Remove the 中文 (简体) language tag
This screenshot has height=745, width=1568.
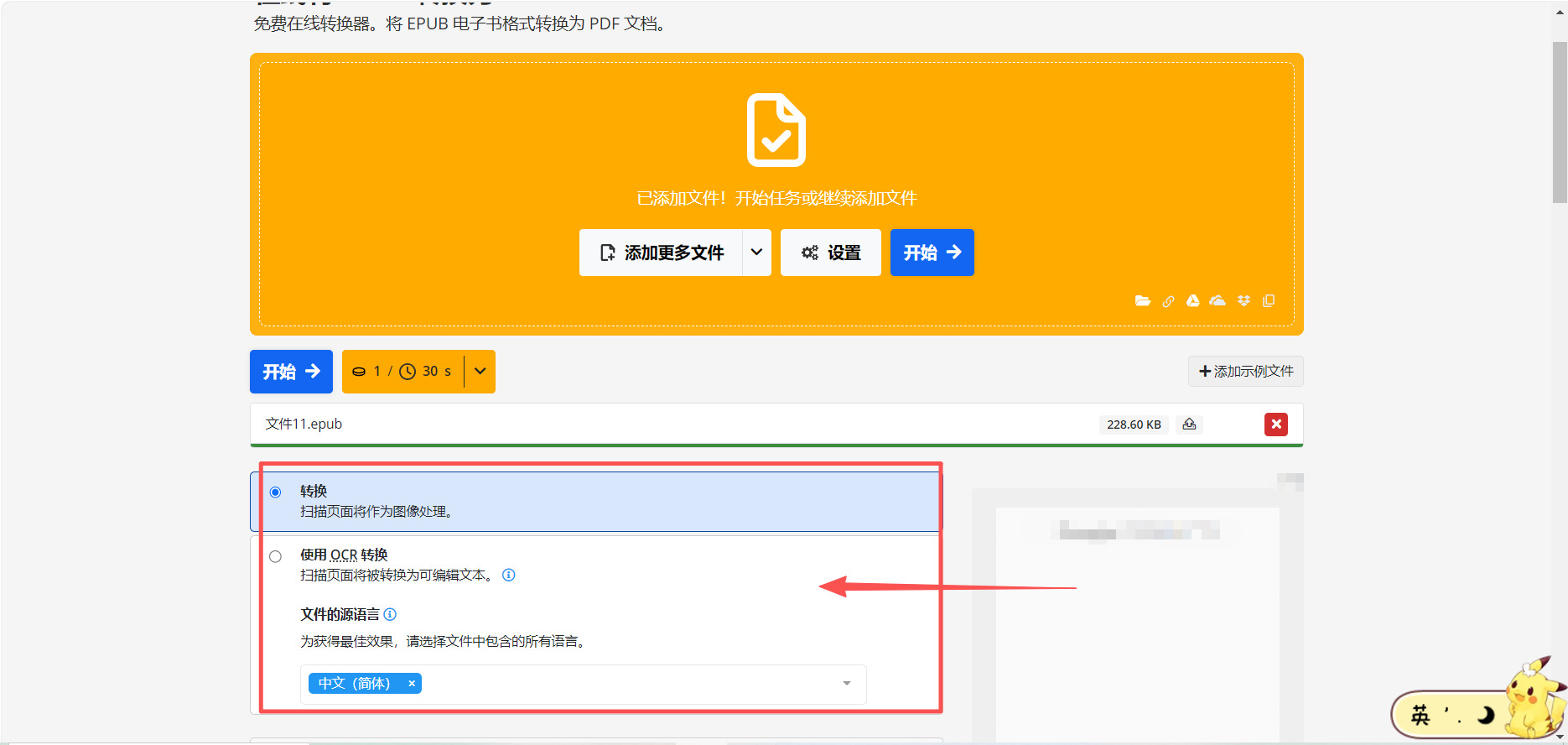[412, 684]
